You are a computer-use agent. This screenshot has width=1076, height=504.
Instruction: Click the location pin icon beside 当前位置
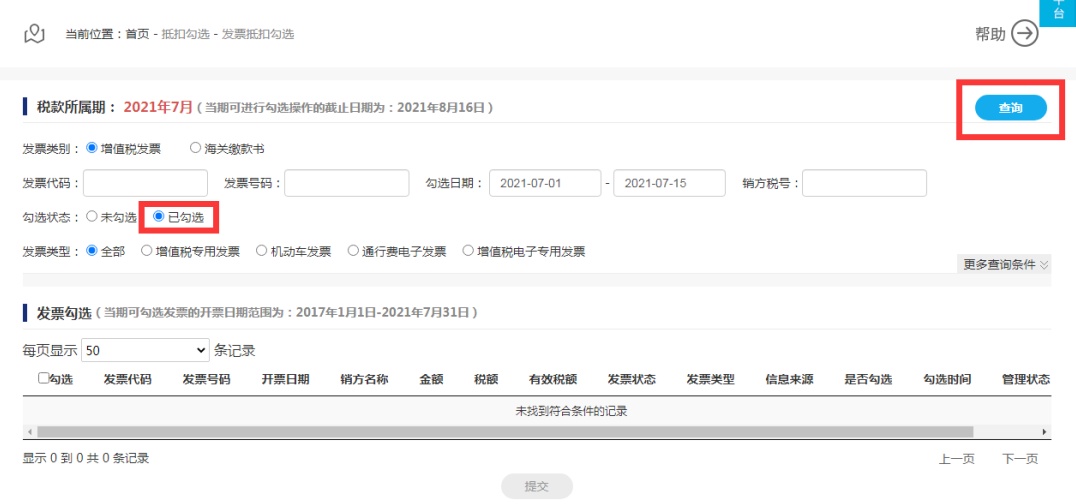tap(35, 34)
